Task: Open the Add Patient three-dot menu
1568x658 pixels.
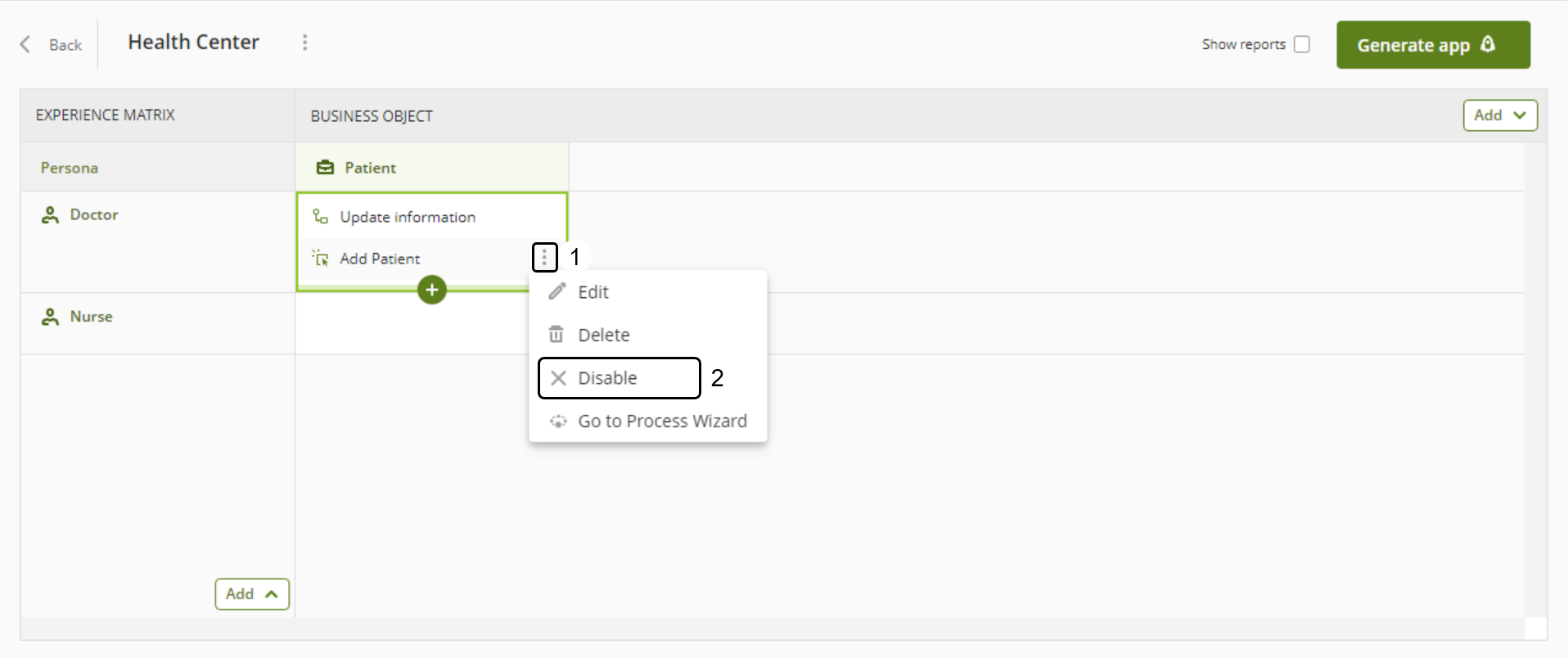Action: click(544, 258)
